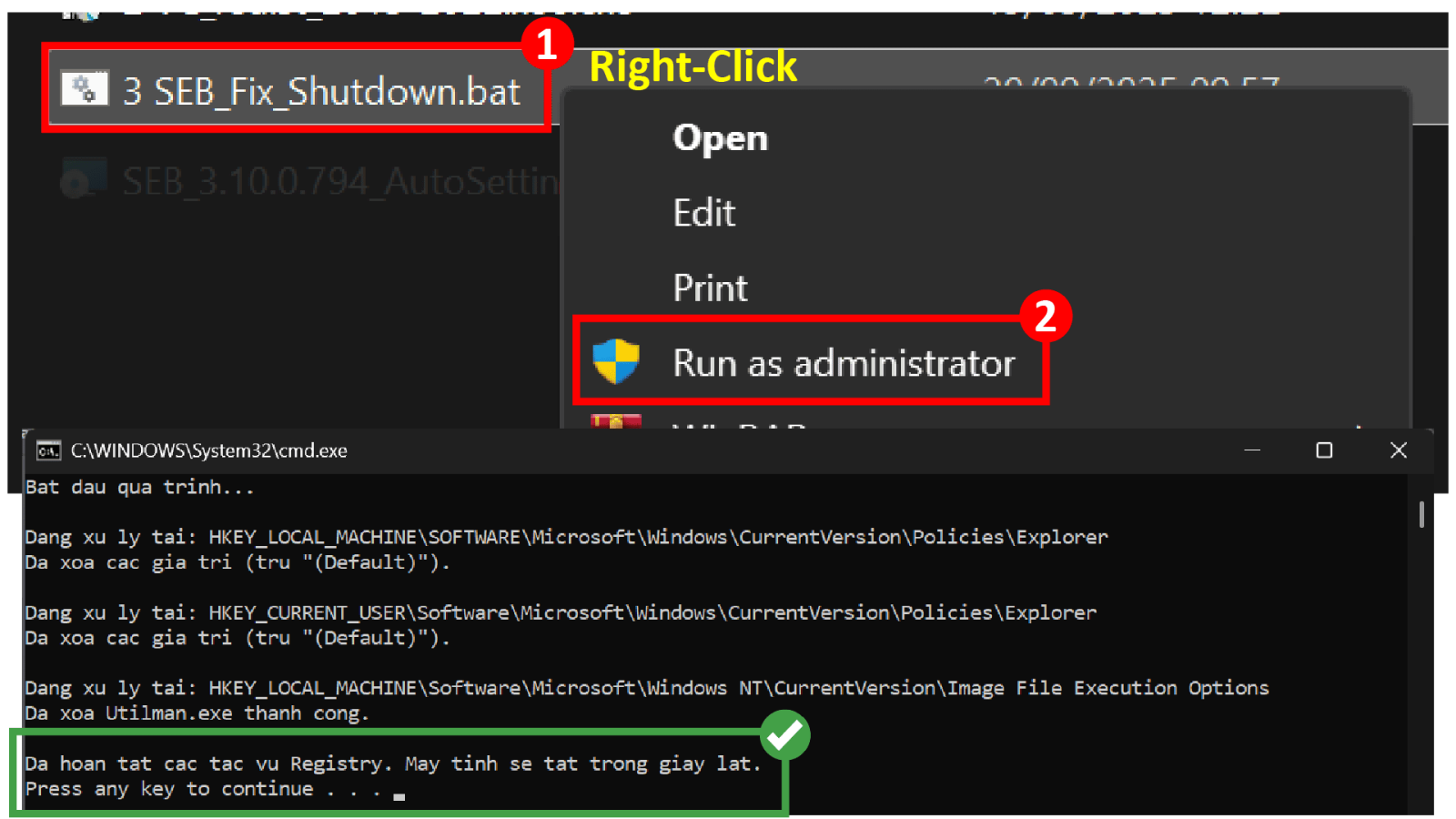This screenshot has height=819, width=1456.
Task: Click the red number 2 badge
Action: (x=1045, y=316)
